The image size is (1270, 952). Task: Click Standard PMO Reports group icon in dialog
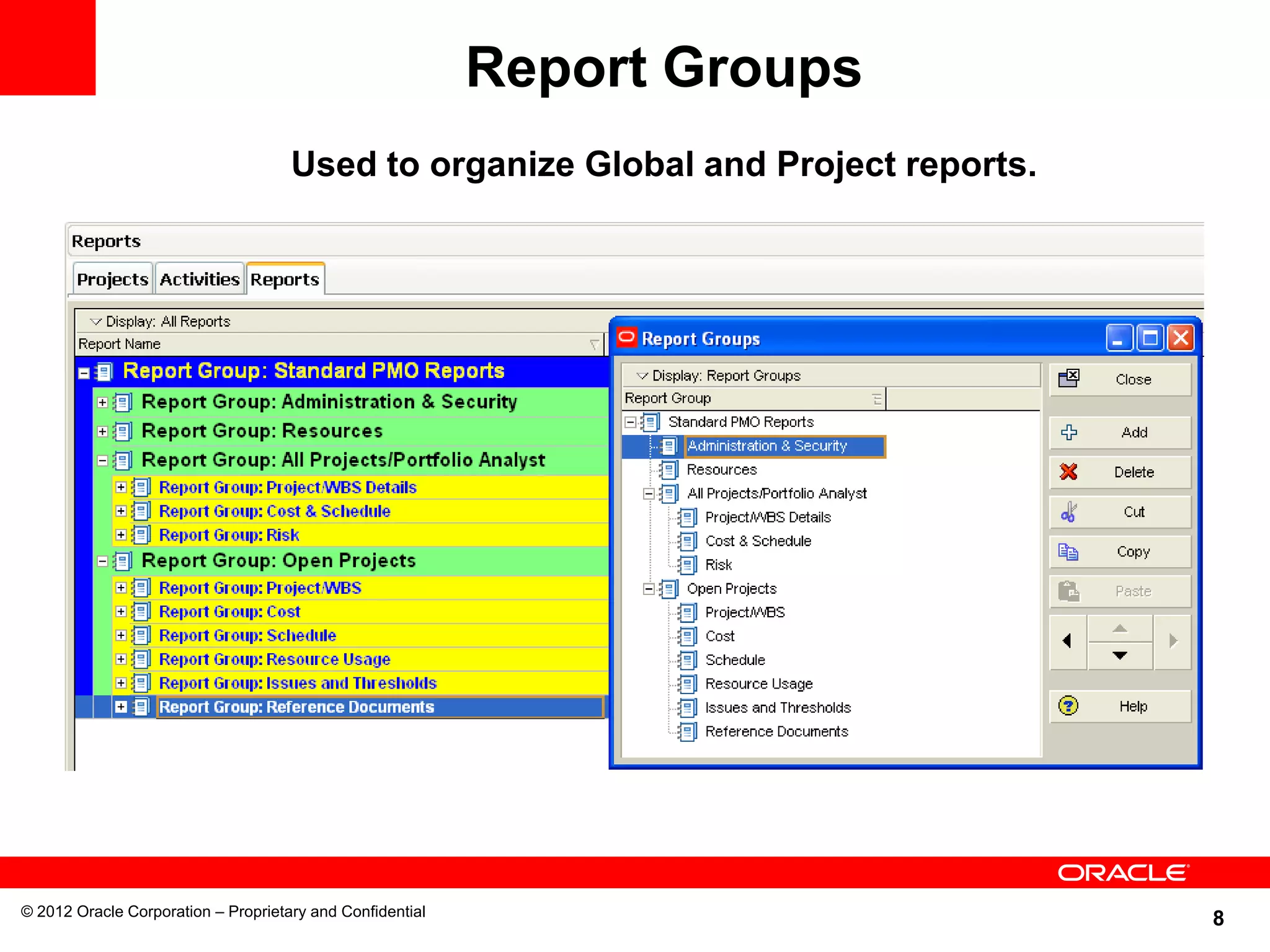point(650,423)
